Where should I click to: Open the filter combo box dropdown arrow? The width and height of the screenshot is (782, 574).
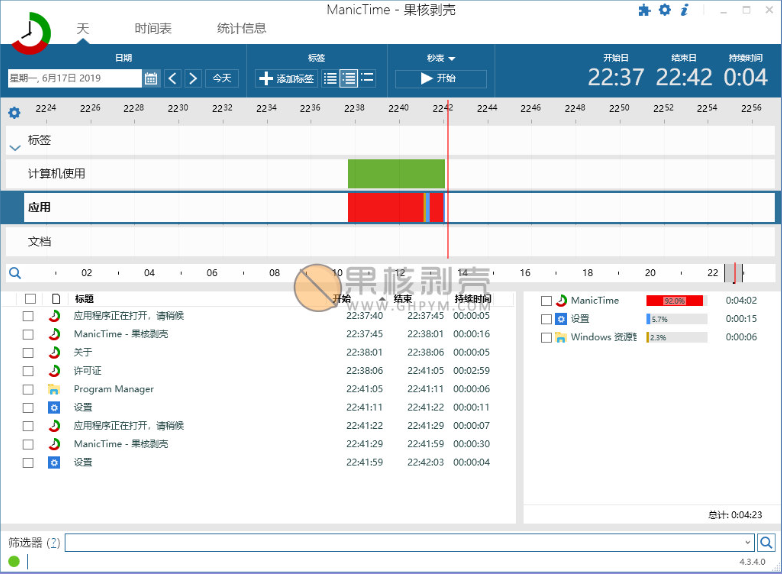[x=748, y=542]
